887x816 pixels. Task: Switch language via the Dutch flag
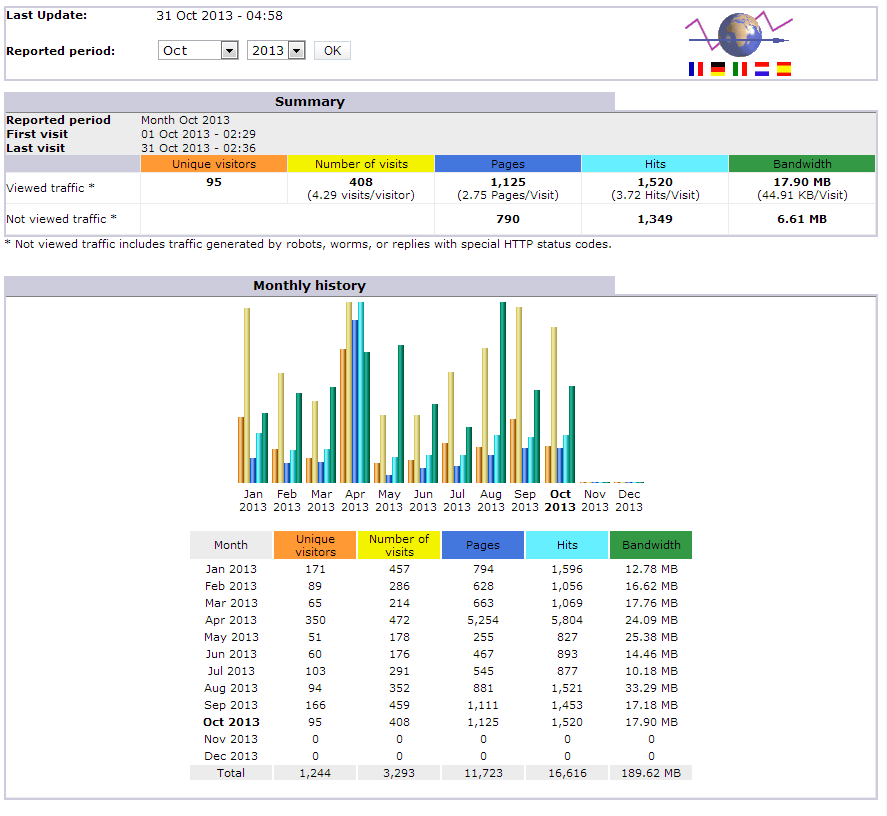point(762,69)
